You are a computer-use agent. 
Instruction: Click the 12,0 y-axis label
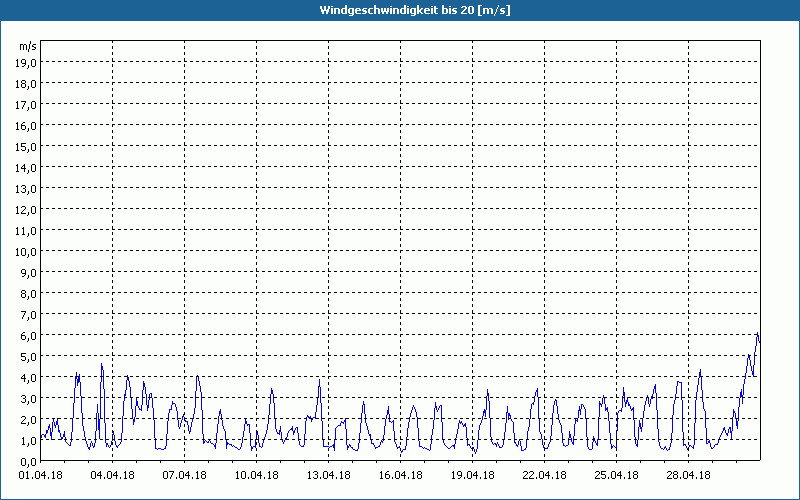coord(27,210)
